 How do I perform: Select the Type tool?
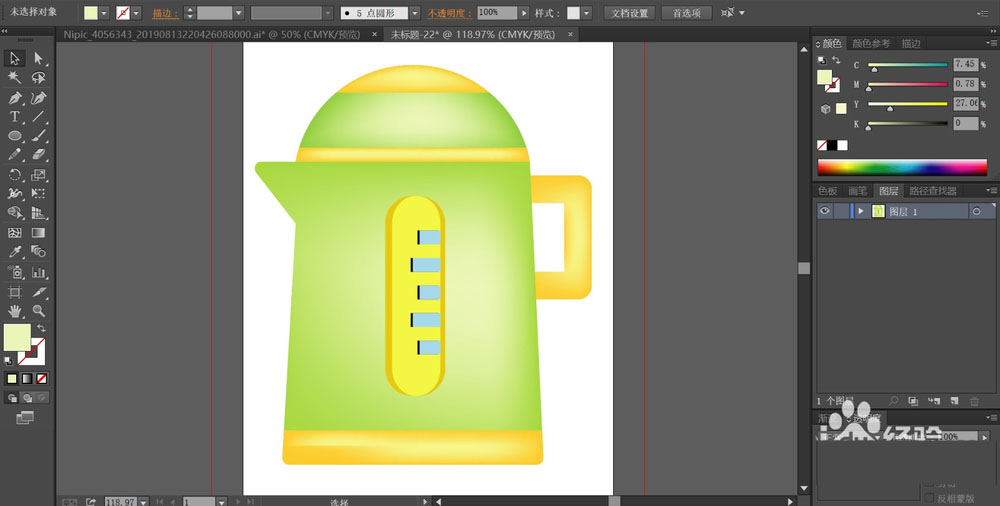pyautogui.click(x=15, y=117)
